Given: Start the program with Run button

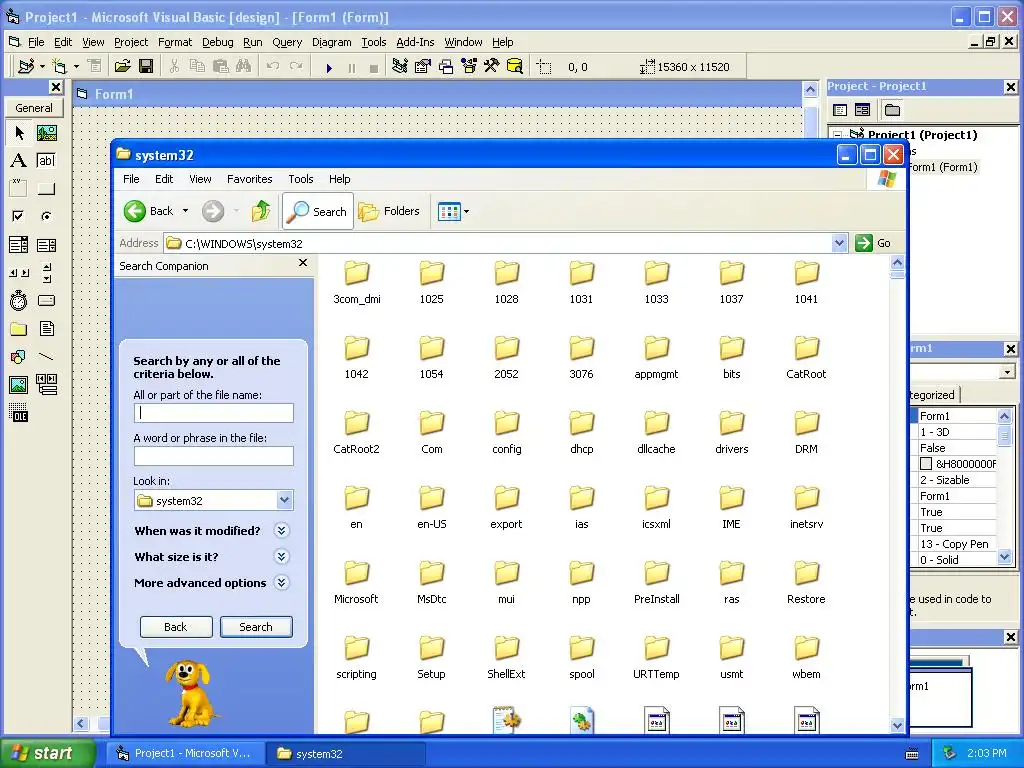Looking at the screenshot, I should pyautogui.click(x=329, y=67).
